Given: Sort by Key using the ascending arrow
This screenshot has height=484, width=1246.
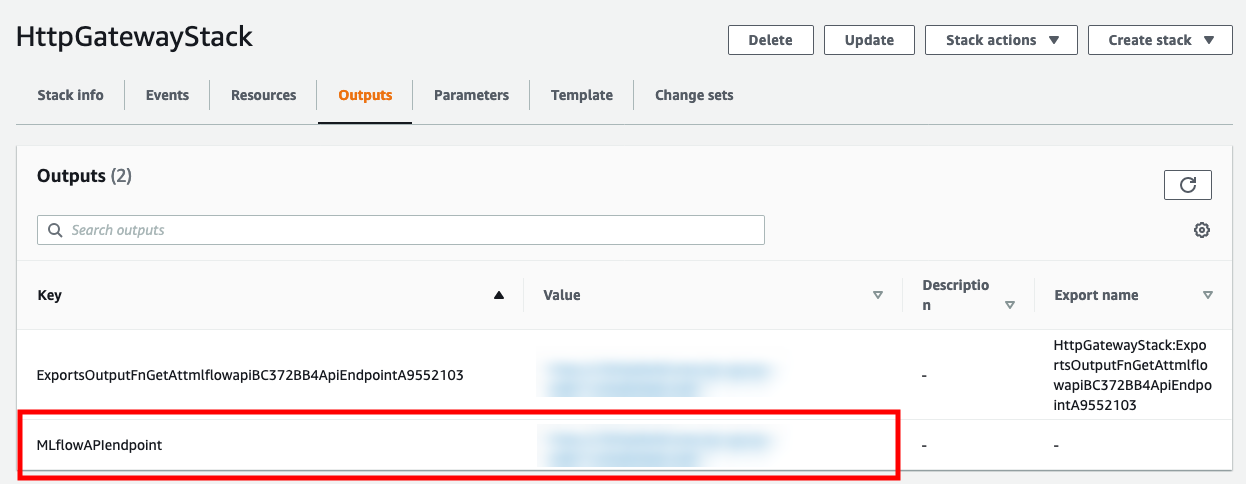Looking at the screenshot, I should click(499, 295).
